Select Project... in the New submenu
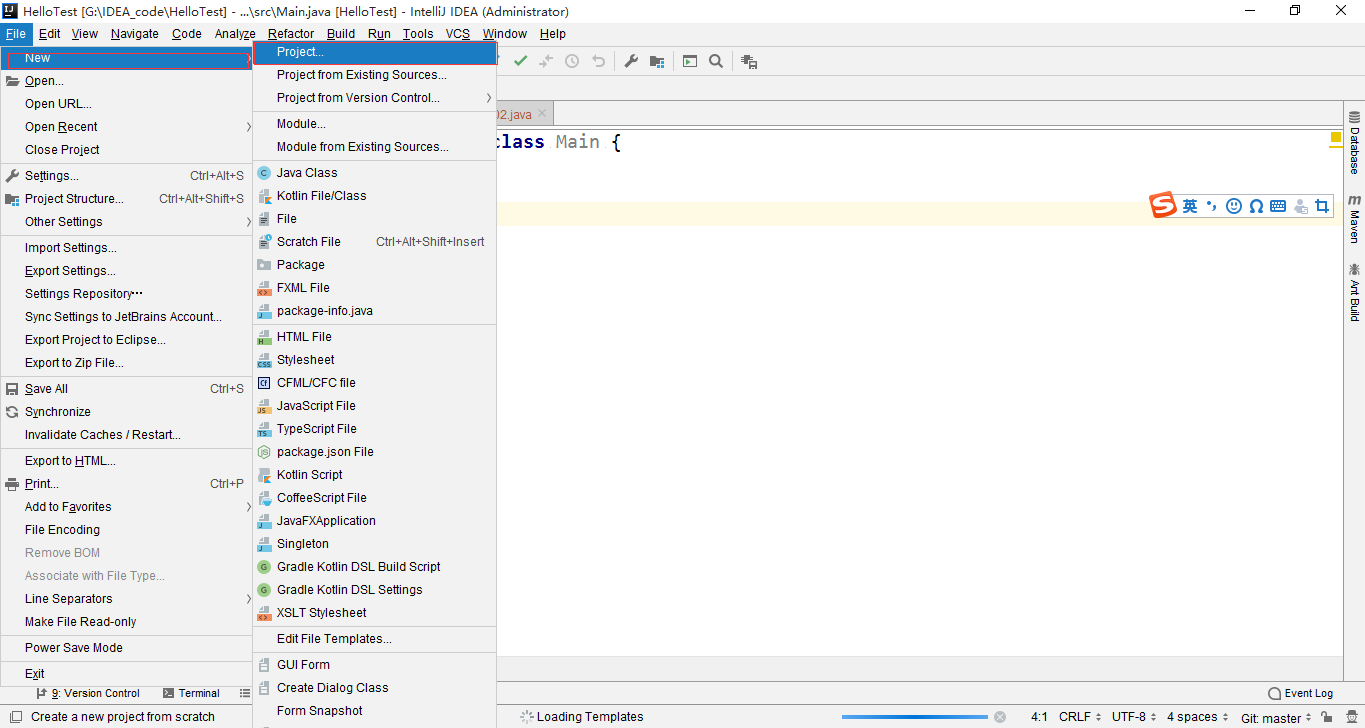The image size is (1365, 728). click(375, 52)
